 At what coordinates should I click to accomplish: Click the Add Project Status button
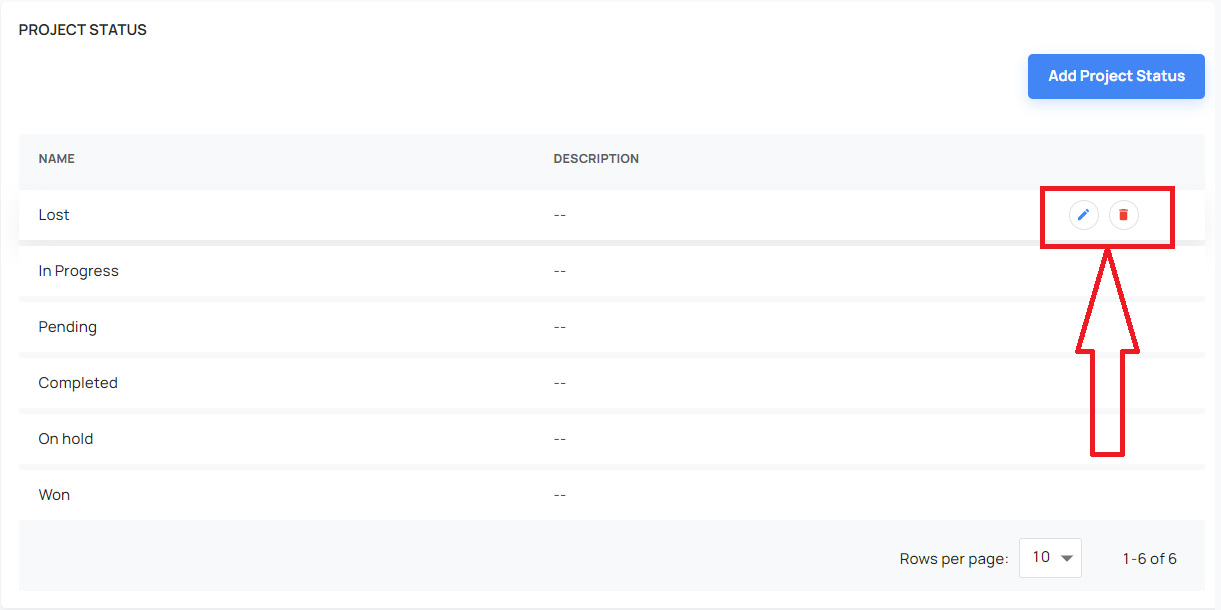[1116, 76]
